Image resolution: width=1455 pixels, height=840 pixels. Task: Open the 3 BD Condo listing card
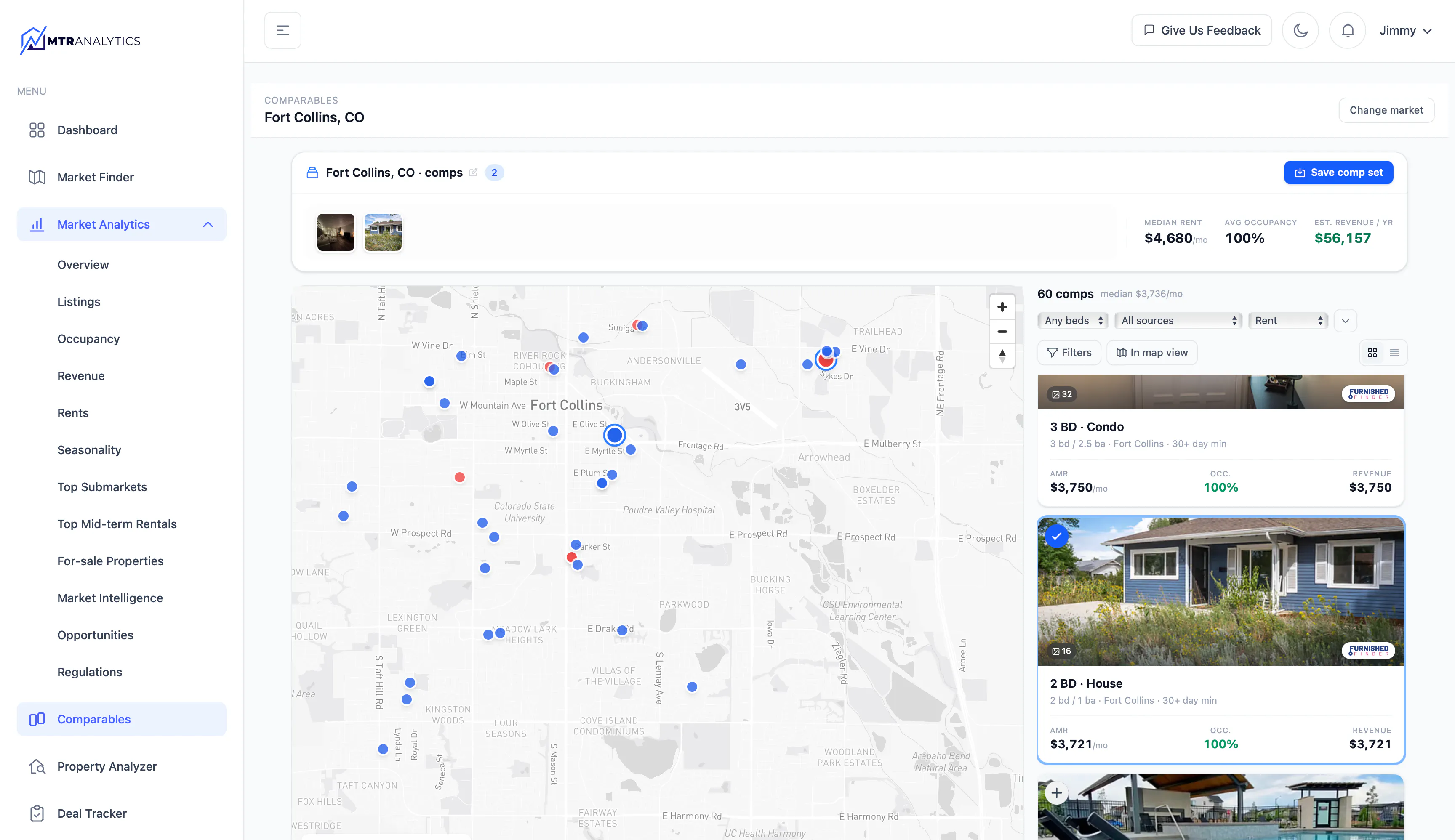(x=1220, y=441)
